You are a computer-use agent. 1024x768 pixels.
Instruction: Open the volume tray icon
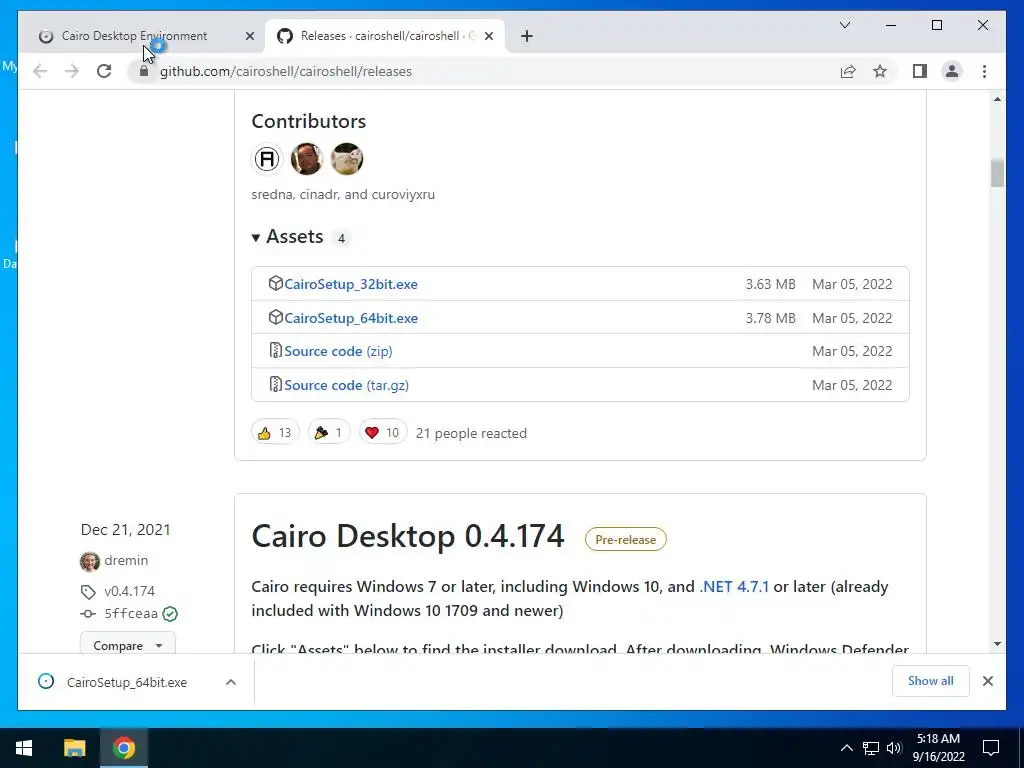click(893, 748)
